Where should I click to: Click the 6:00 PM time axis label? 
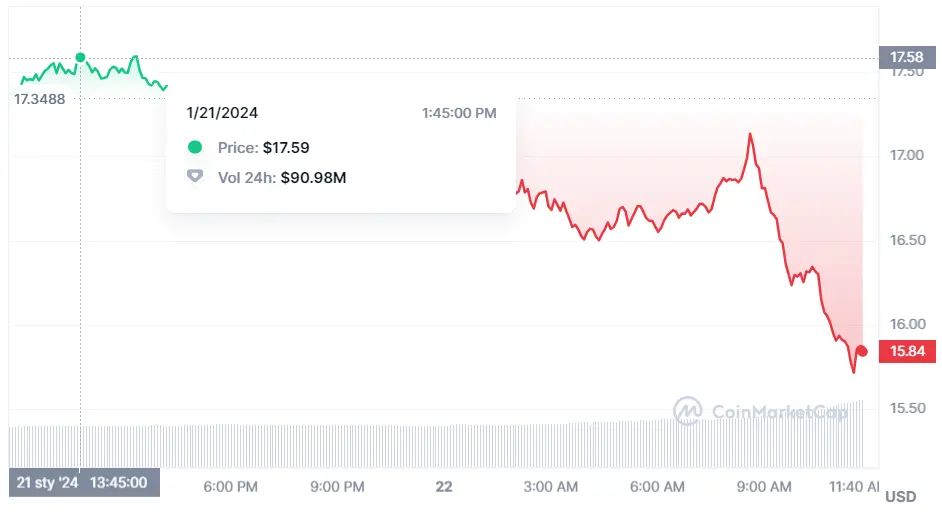pyautogui.click(x=231, y=487)
